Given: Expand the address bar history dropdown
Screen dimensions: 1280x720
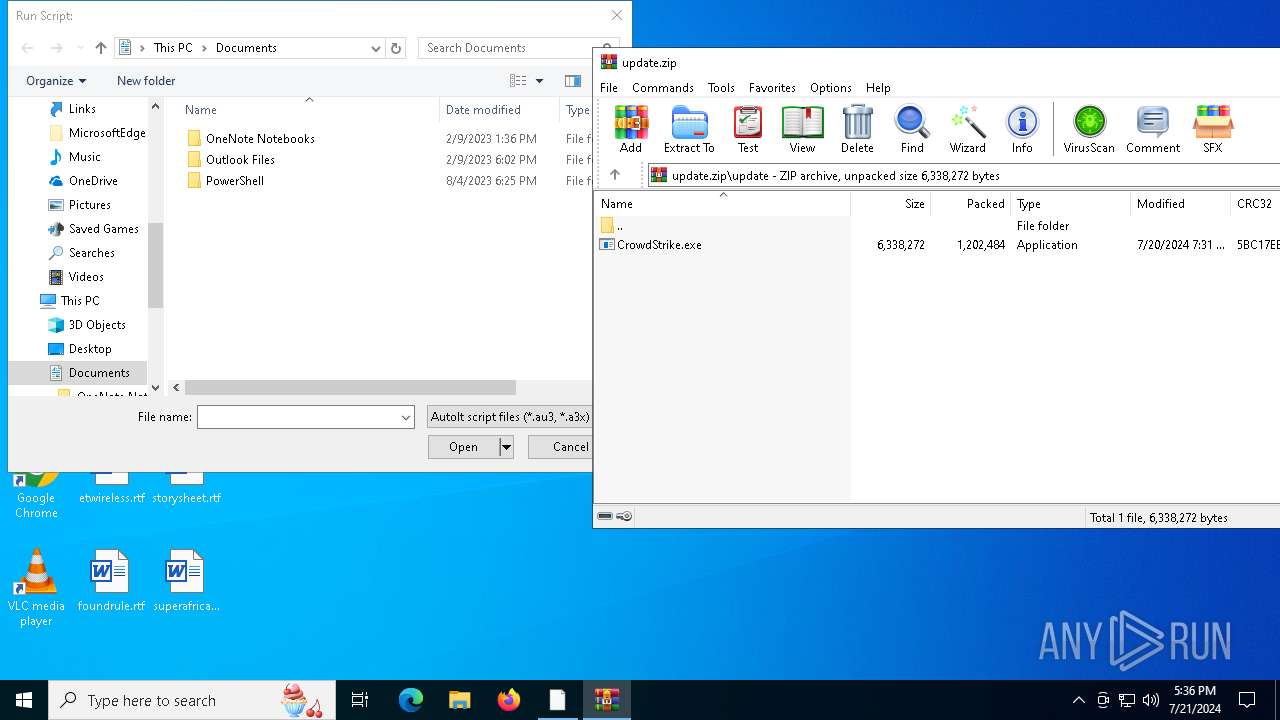Looking at the screenshot, I should pyautogui.click(x=376, y=48).
